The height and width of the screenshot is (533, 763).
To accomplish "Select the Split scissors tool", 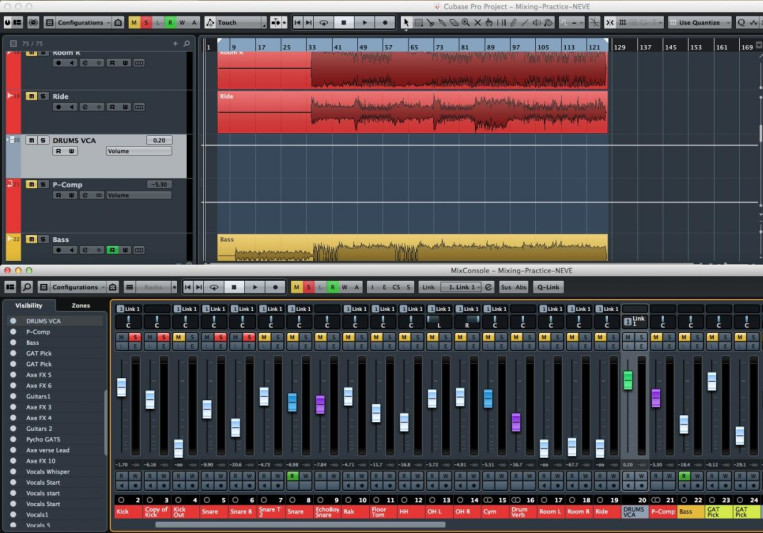I will (430, 22).
